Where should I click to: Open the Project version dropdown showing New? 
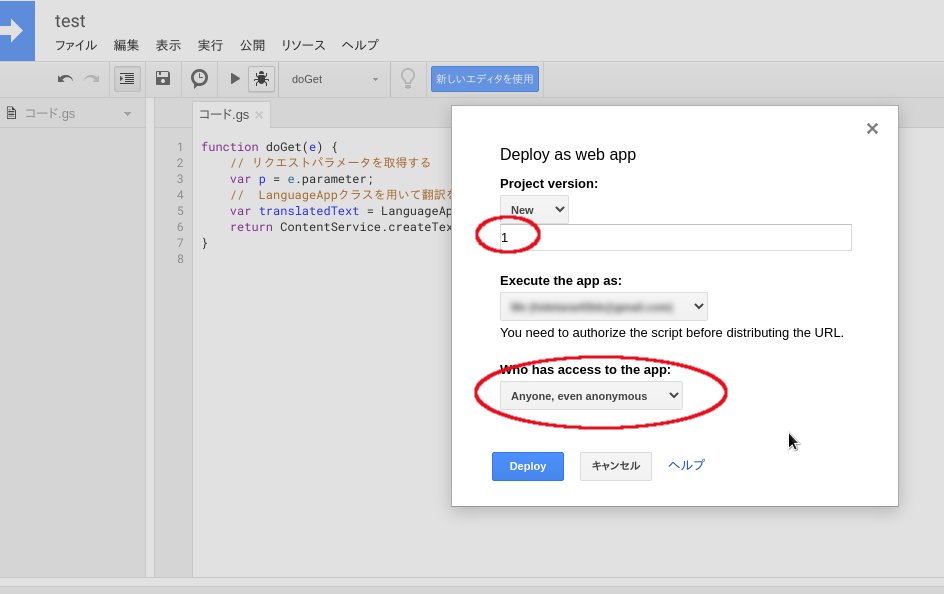[x=534, y=209]
